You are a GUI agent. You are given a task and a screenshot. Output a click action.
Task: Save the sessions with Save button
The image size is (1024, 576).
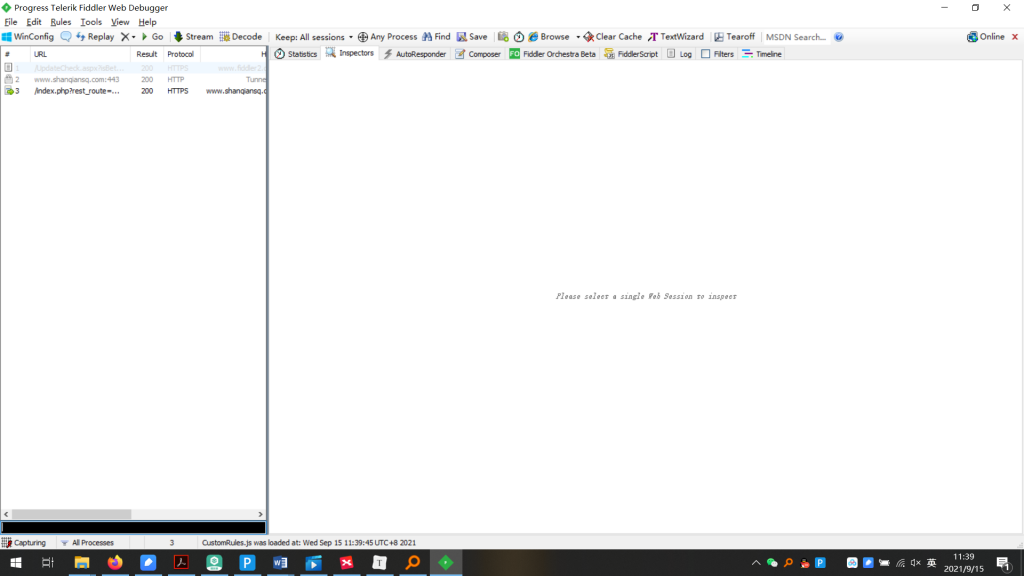pyautogui.click(x=472, y=37)
